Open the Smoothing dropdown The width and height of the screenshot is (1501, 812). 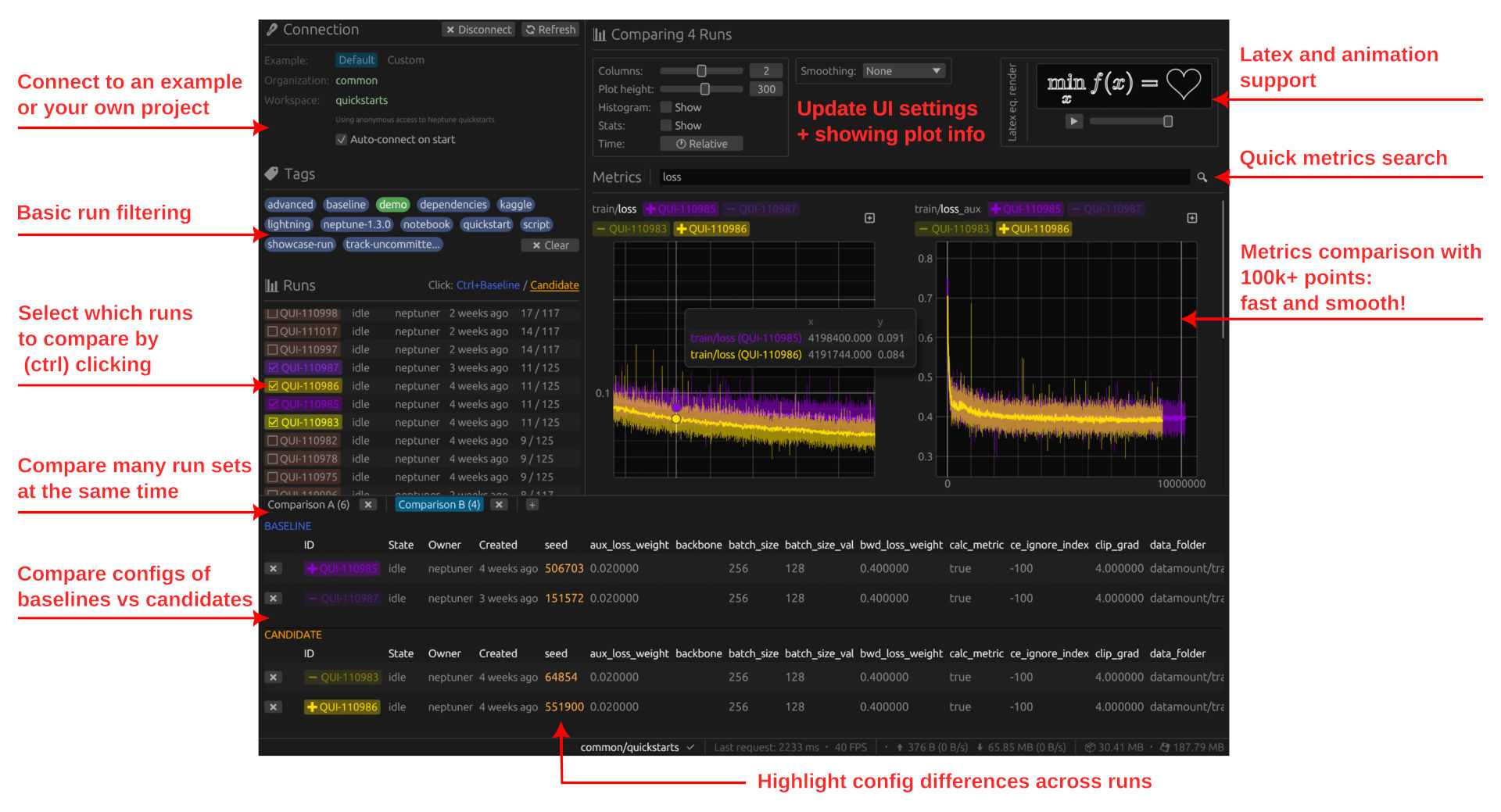[904, 71]
